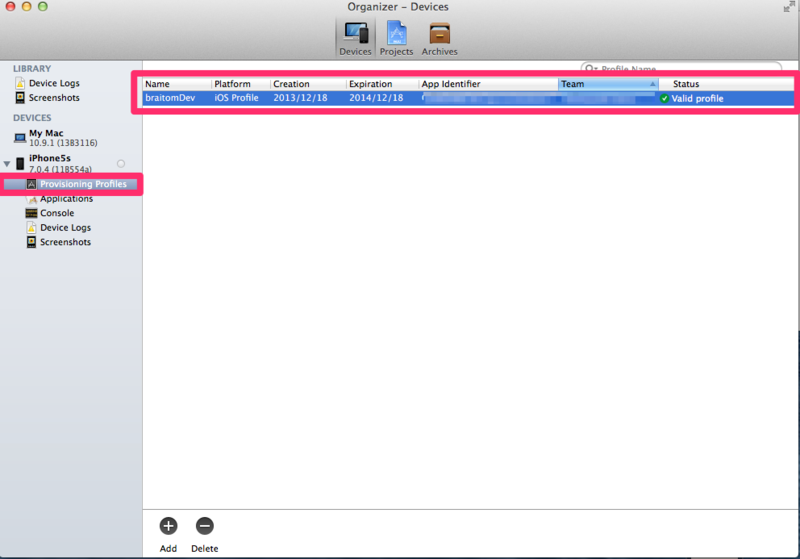This screenshot has height=559, width=800.
Task: Switch to the Devices toolbar tab
Action: click(356, 38)
